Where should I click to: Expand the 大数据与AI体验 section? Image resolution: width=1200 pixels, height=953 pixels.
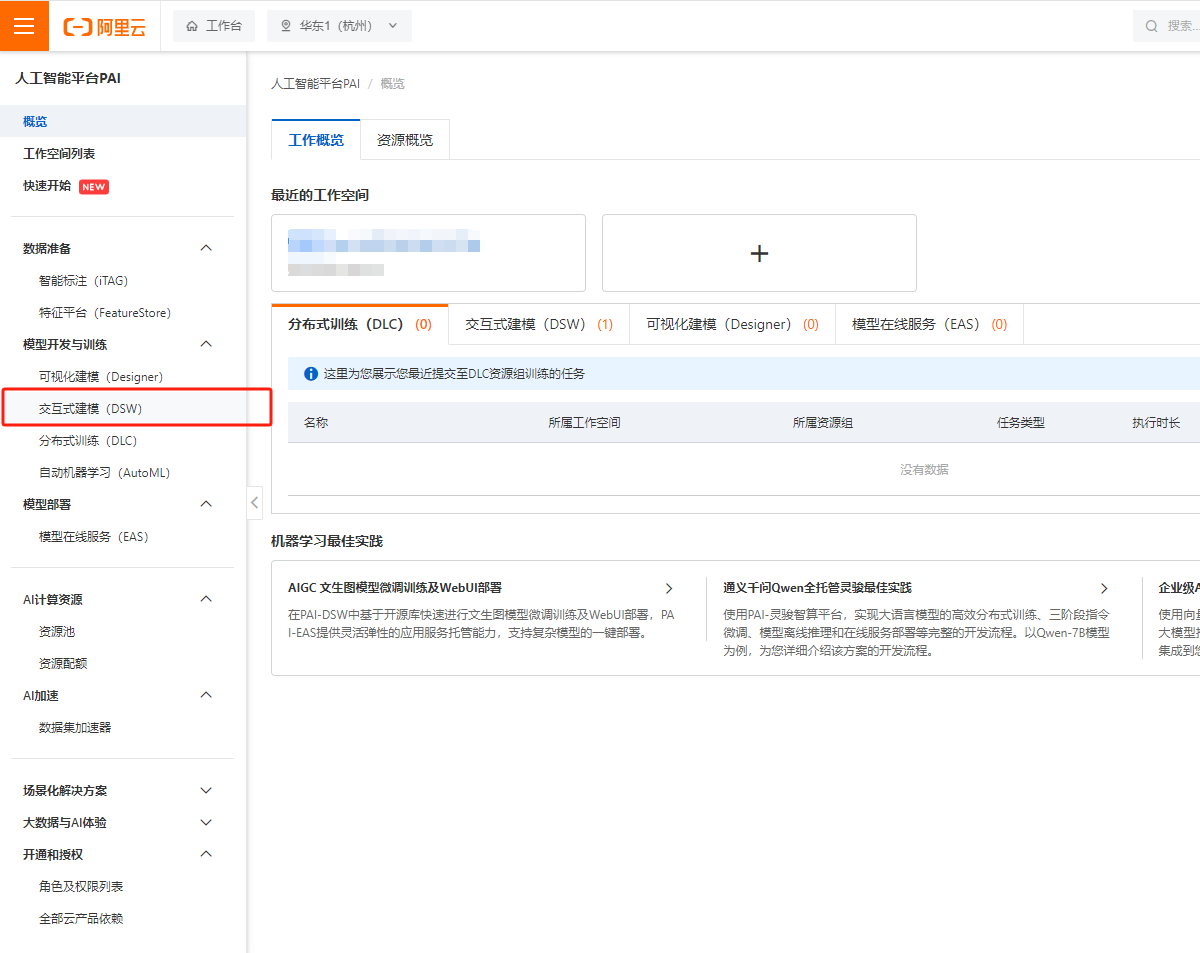pyautogui.click(x=206, y=822)
